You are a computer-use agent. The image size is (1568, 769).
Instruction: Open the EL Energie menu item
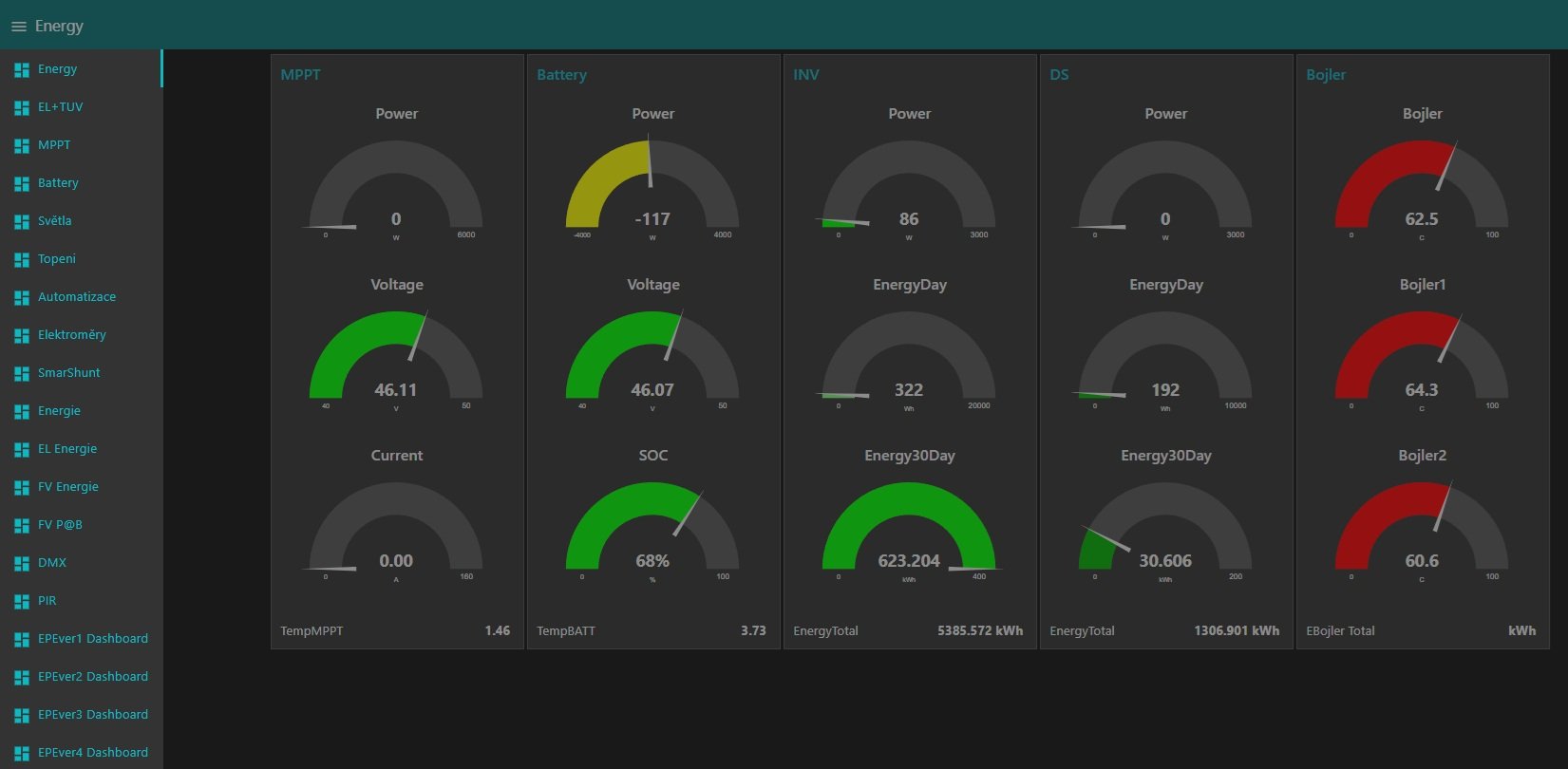[67, 449]
